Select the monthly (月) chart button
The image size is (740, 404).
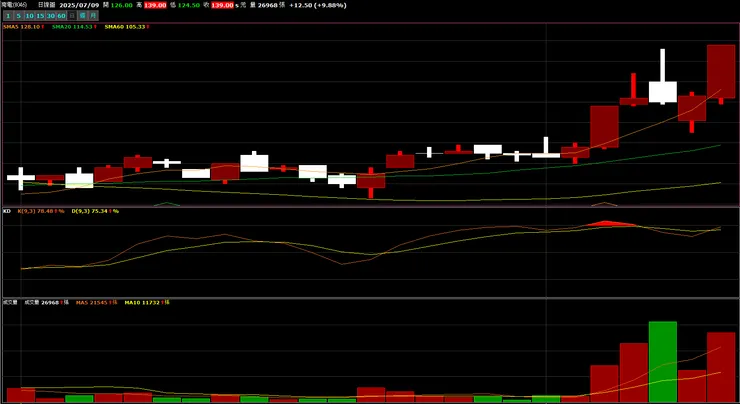93,16
